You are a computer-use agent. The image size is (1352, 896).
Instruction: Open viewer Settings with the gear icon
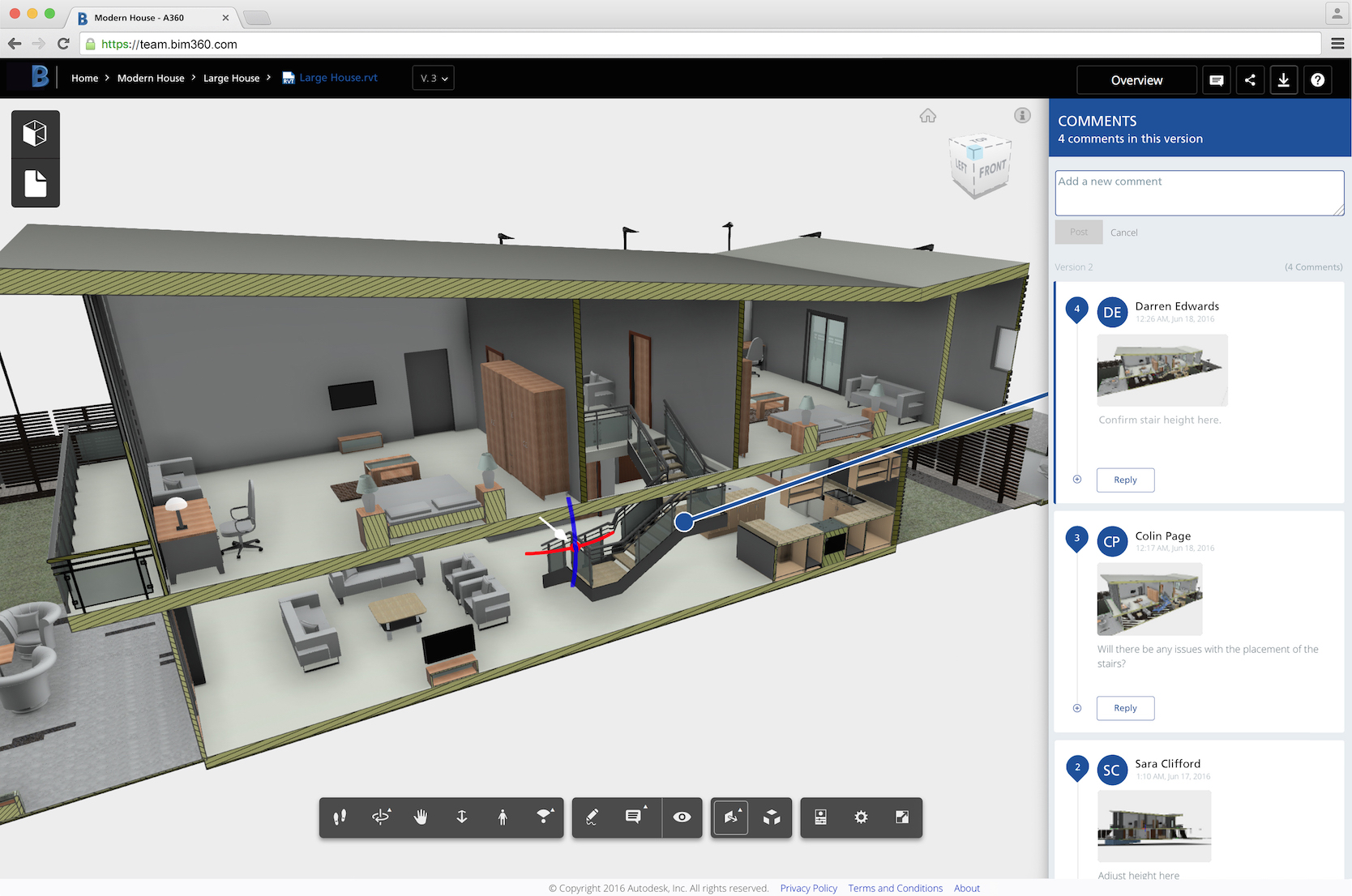point(860,817)
